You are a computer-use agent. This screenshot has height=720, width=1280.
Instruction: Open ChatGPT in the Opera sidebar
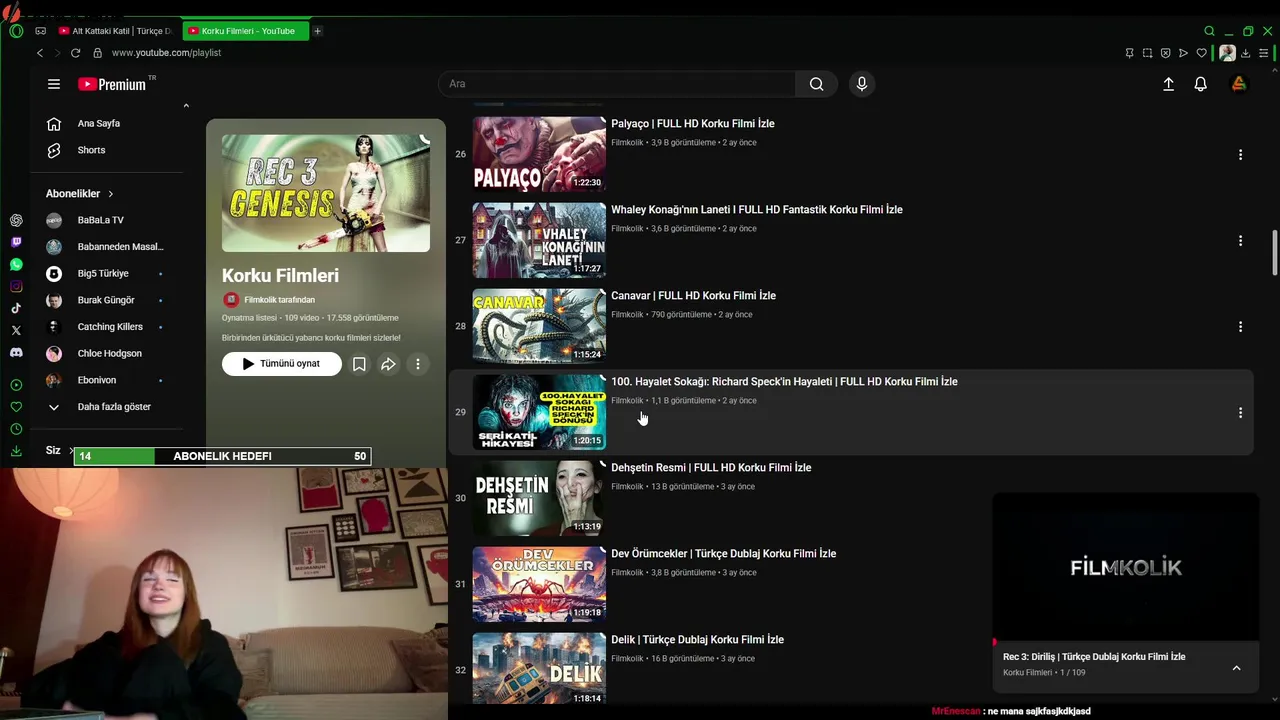click(16, 220)
